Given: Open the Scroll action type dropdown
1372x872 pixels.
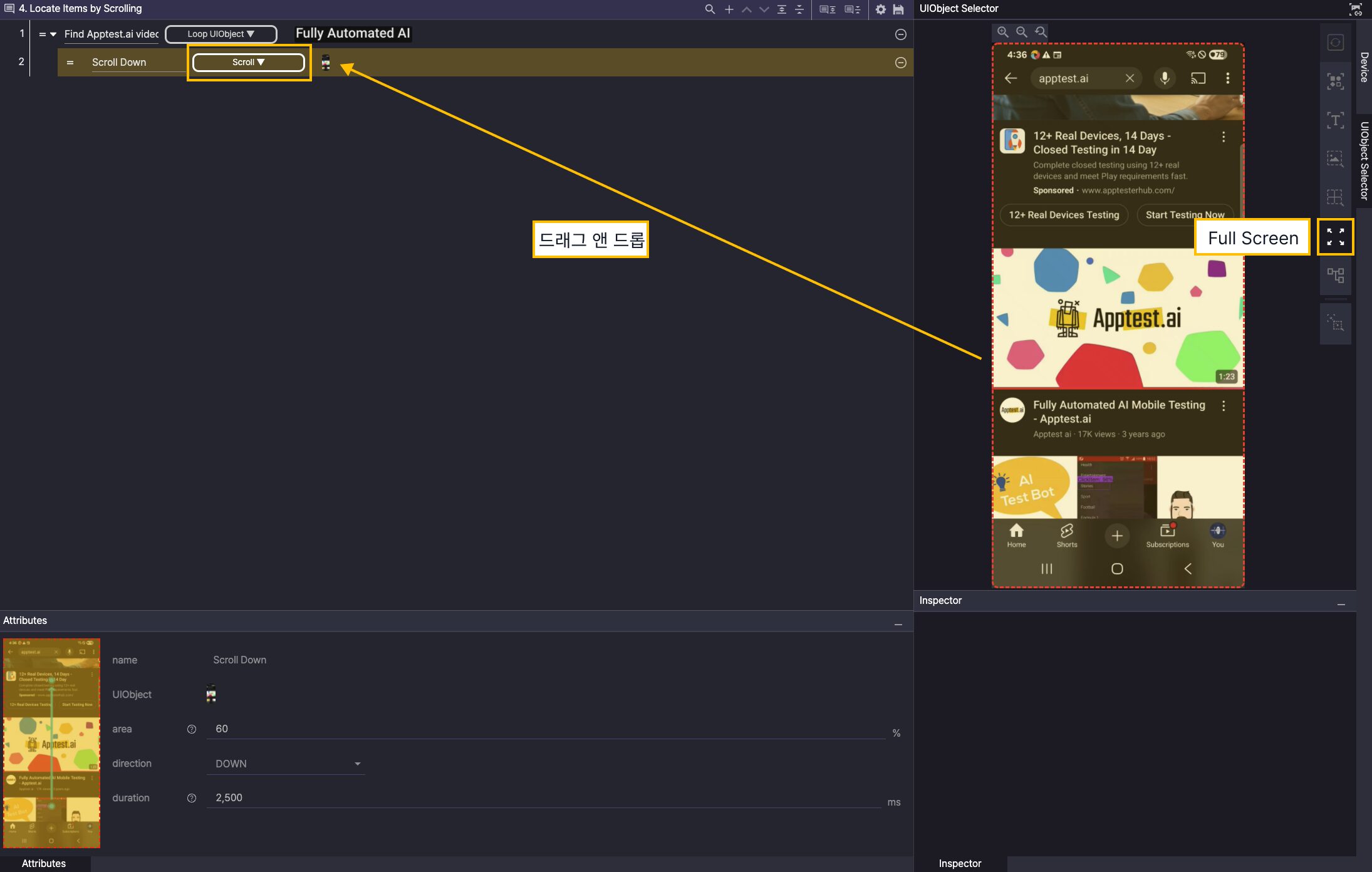Looking at the screenshot, I should point(248,62).
